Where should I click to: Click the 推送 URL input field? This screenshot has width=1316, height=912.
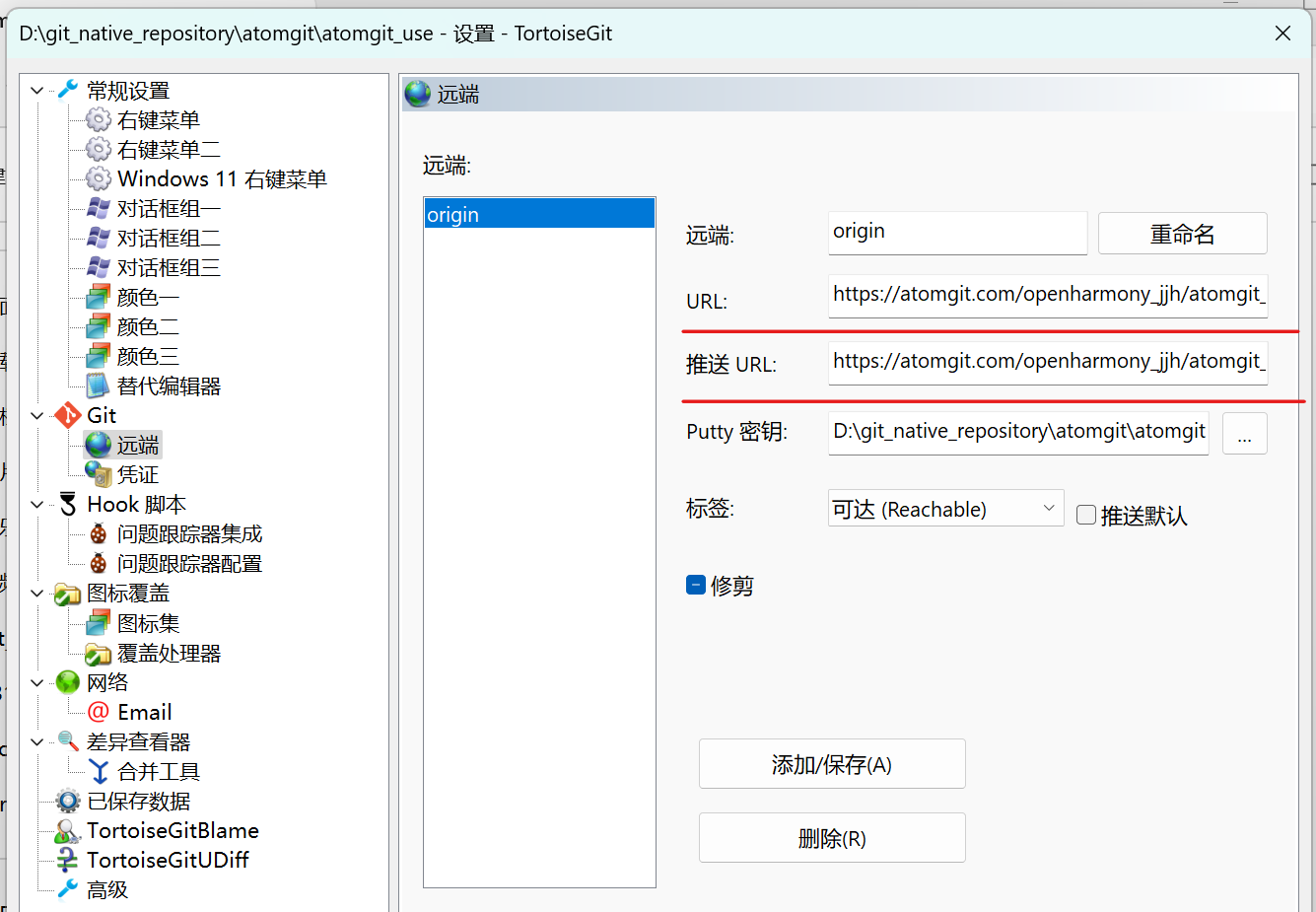pyautogui.click(x=1048, y=363)
